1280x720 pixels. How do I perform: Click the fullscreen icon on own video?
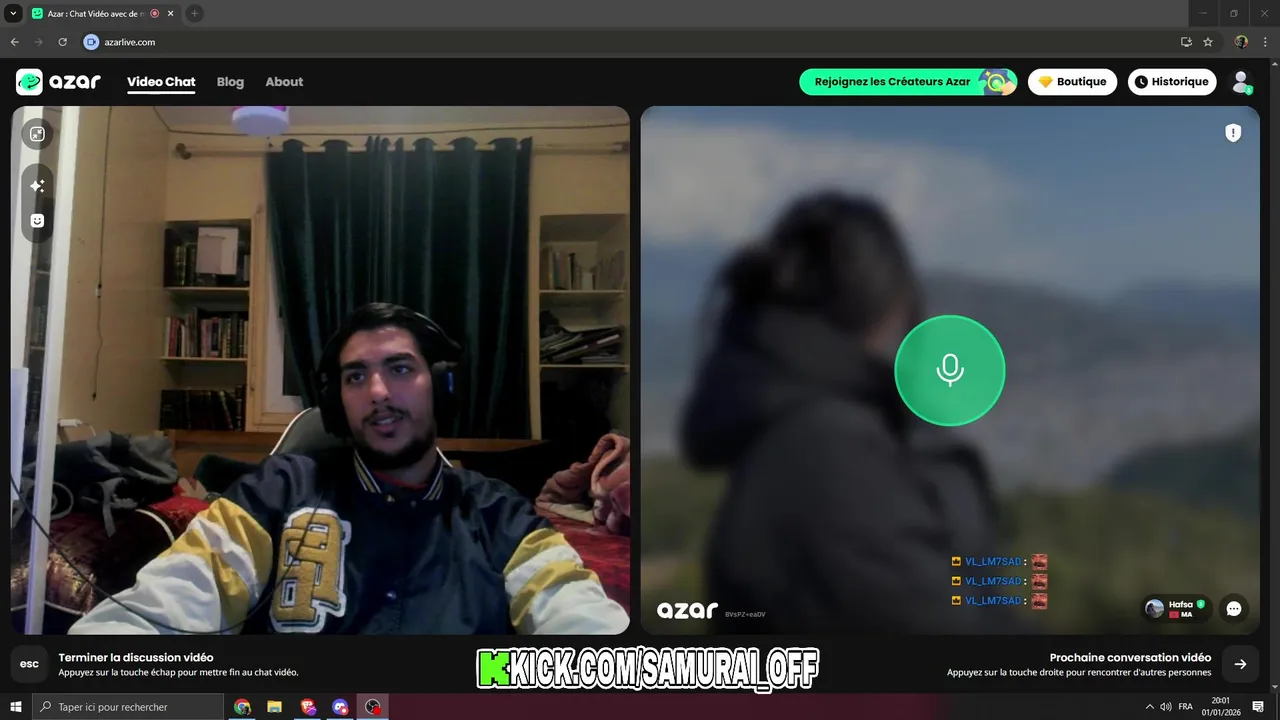click(x=37, y=134)
